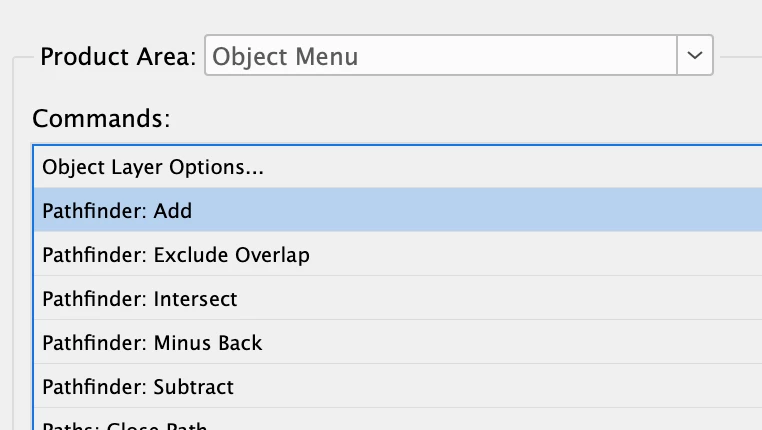
Task: Select Object Layer Options... command
Action: (398, 167)
